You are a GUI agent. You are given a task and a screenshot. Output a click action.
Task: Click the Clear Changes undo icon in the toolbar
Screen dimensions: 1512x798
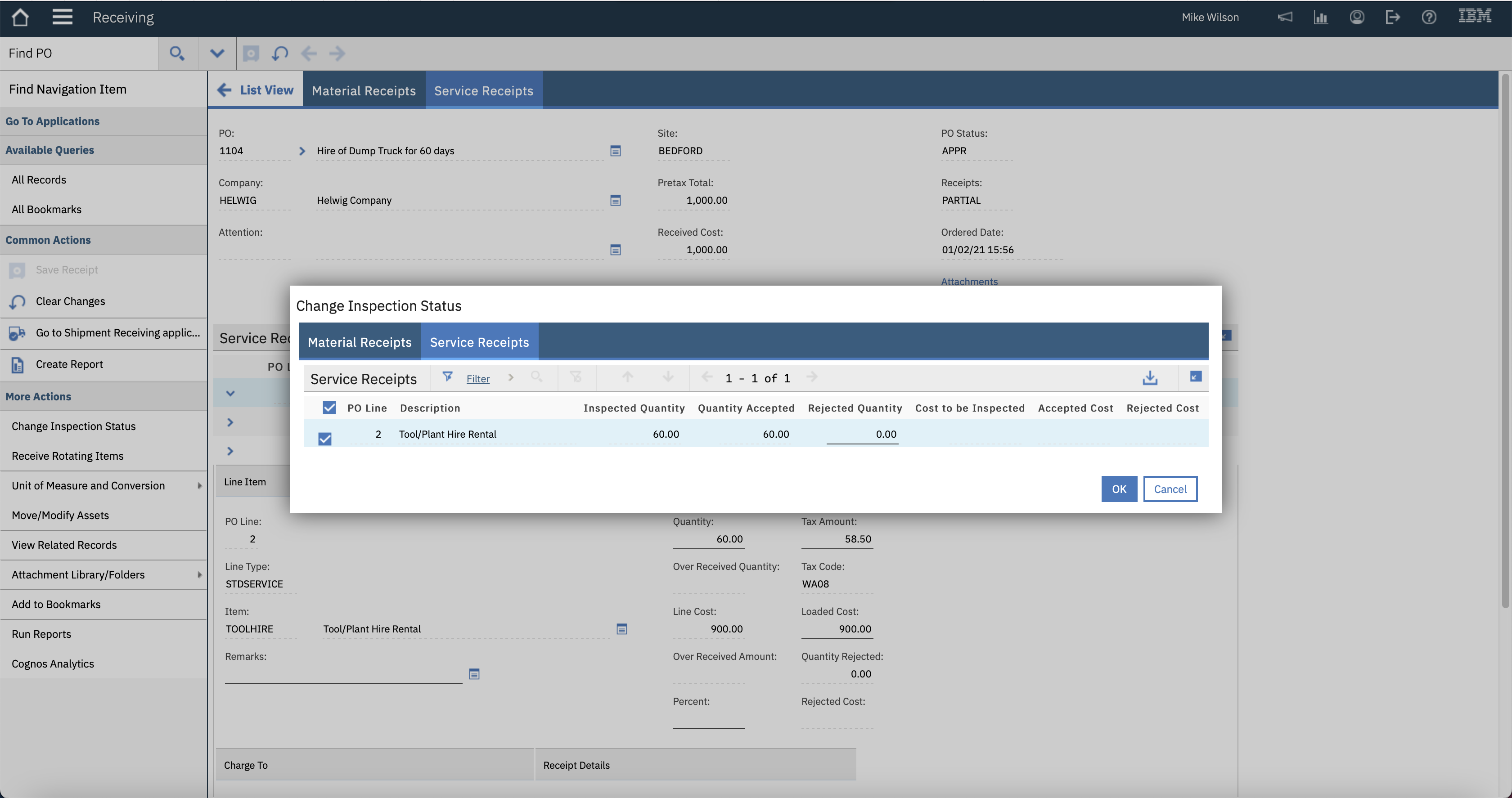[x=280, y=54]
